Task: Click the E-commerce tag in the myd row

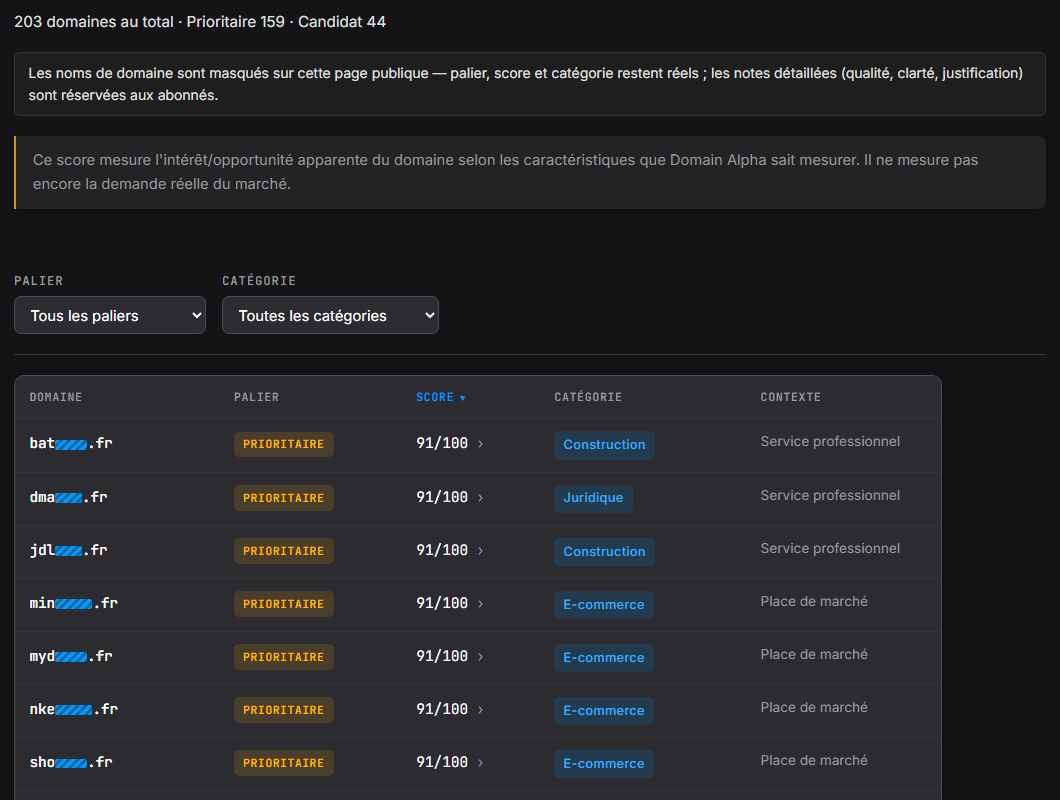Action: [x=604, y=657]
